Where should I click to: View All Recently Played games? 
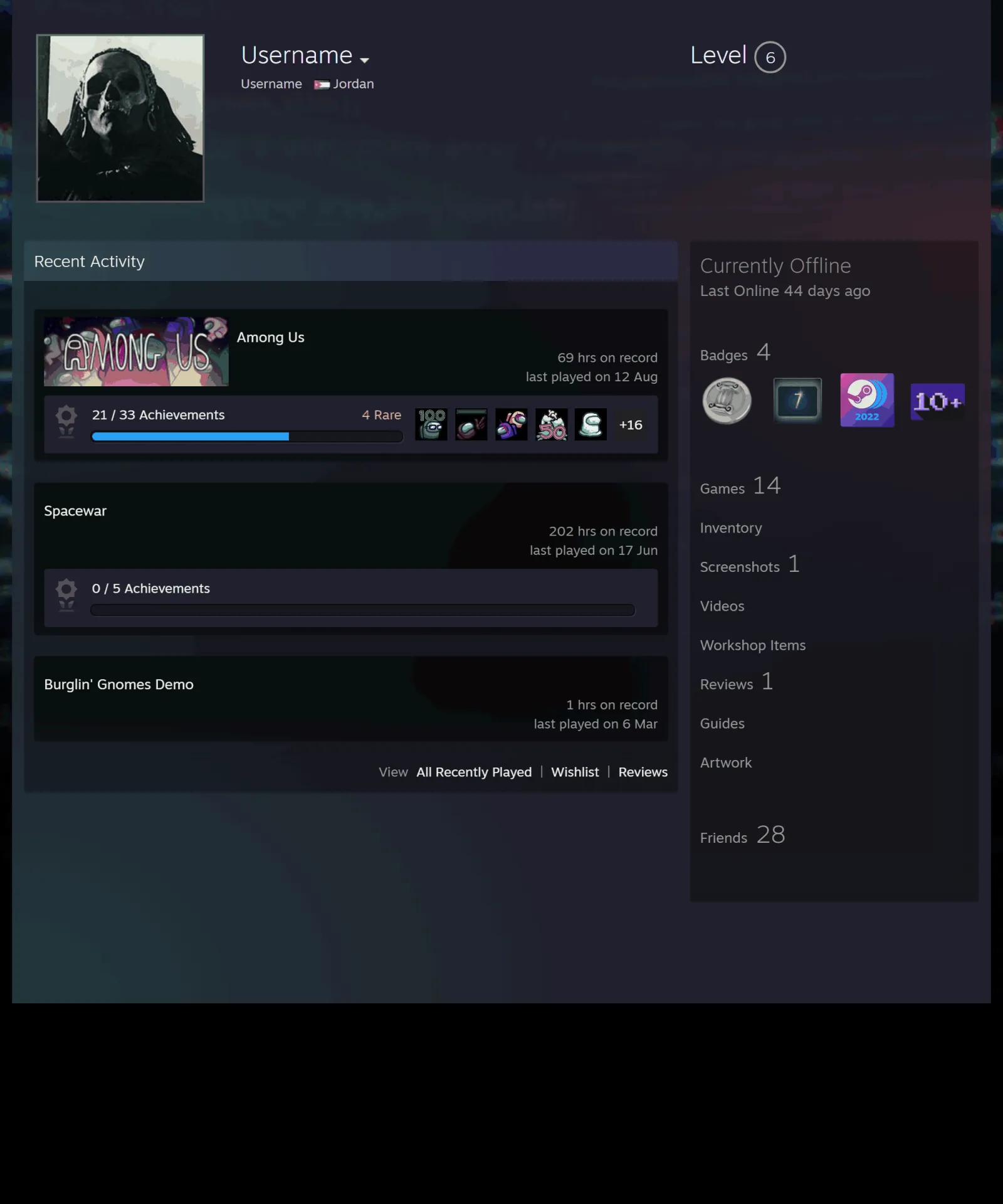[x=474, y=772]
